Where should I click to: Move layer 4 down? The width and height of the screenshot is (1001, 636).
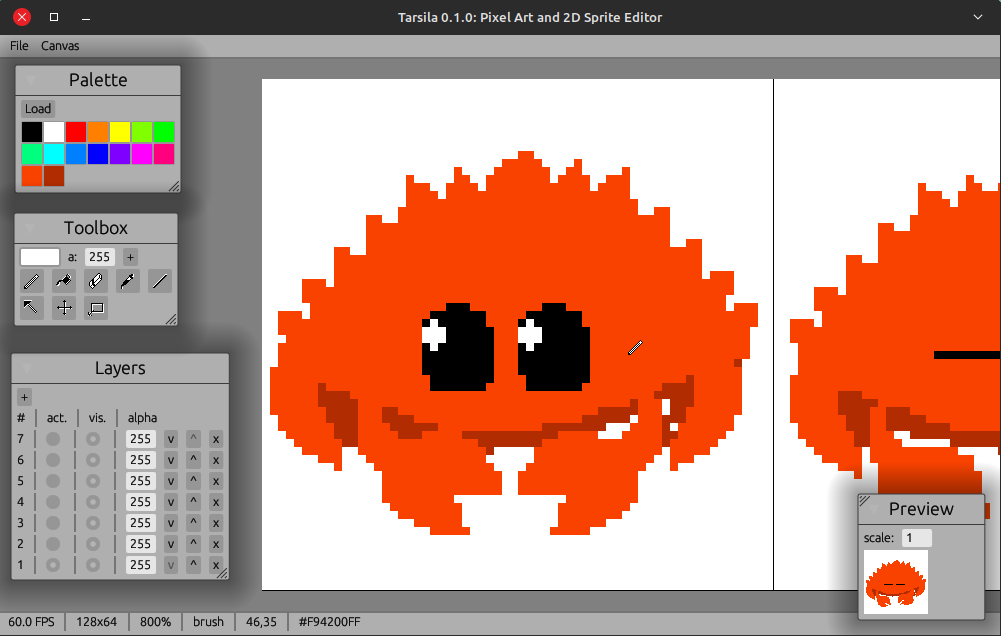170,502
